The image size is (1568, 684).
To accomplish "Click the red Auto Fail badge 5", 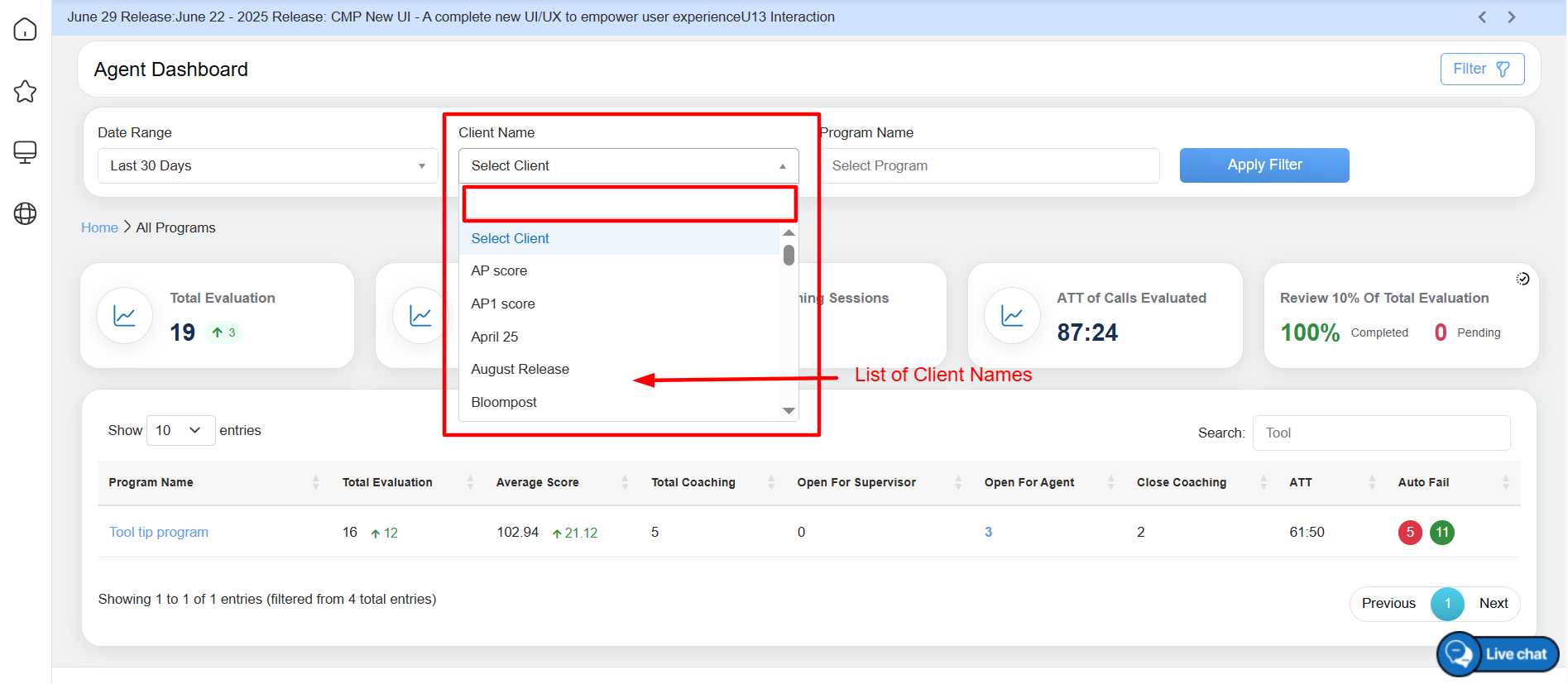I will (x=1410, y=533).
